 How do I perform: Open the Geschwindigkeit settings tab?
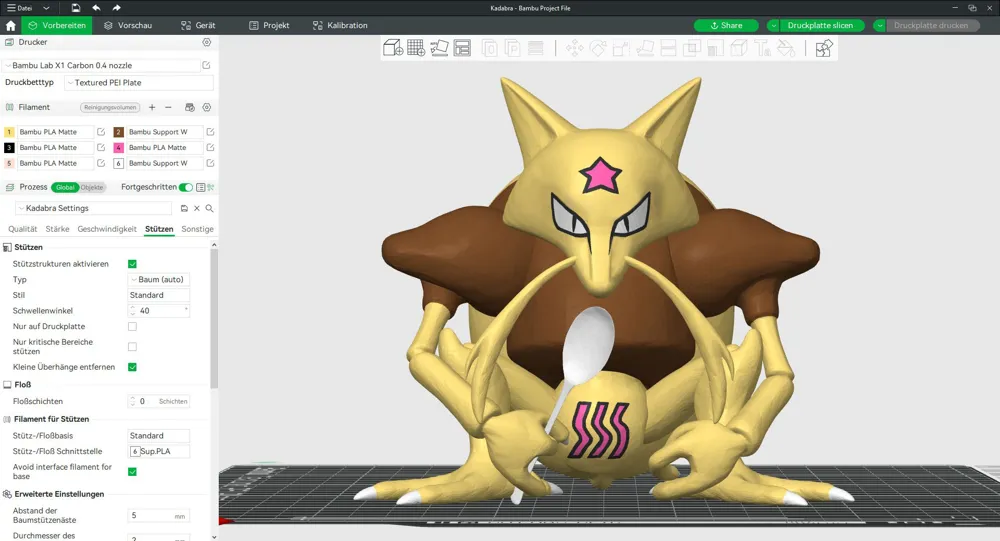[x=107, y=229]
